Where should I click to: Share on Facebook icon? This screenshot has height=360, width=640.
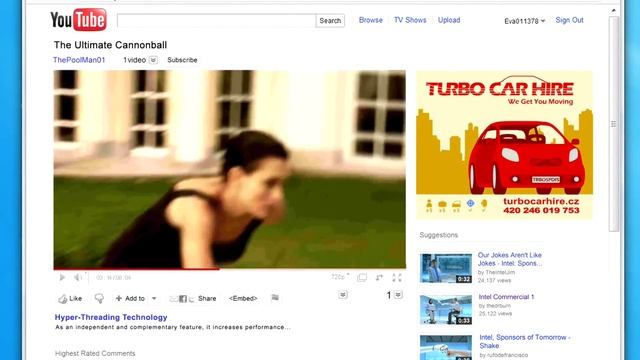183,299
